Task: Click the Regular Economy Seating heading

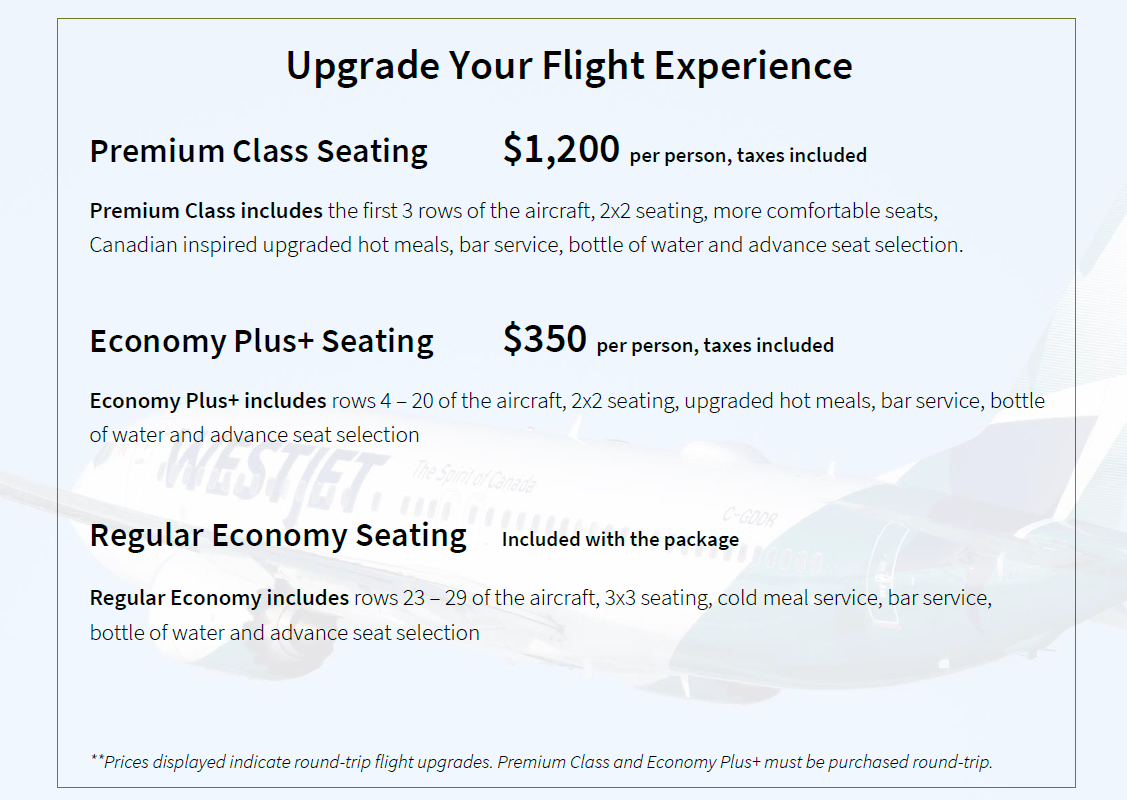Action: 278,536
